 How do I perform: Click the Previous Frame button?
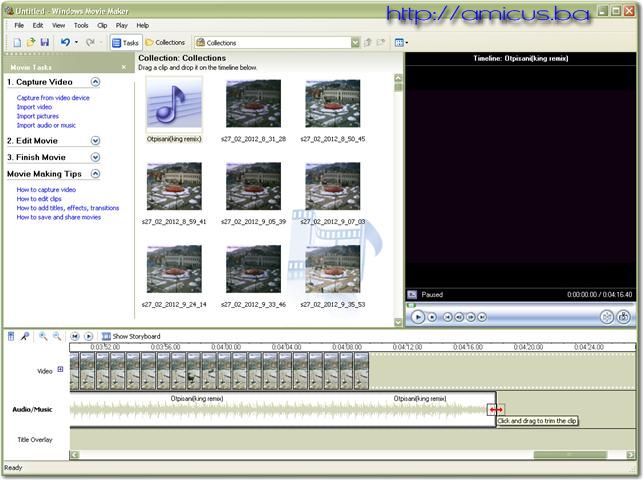point(459,317)
